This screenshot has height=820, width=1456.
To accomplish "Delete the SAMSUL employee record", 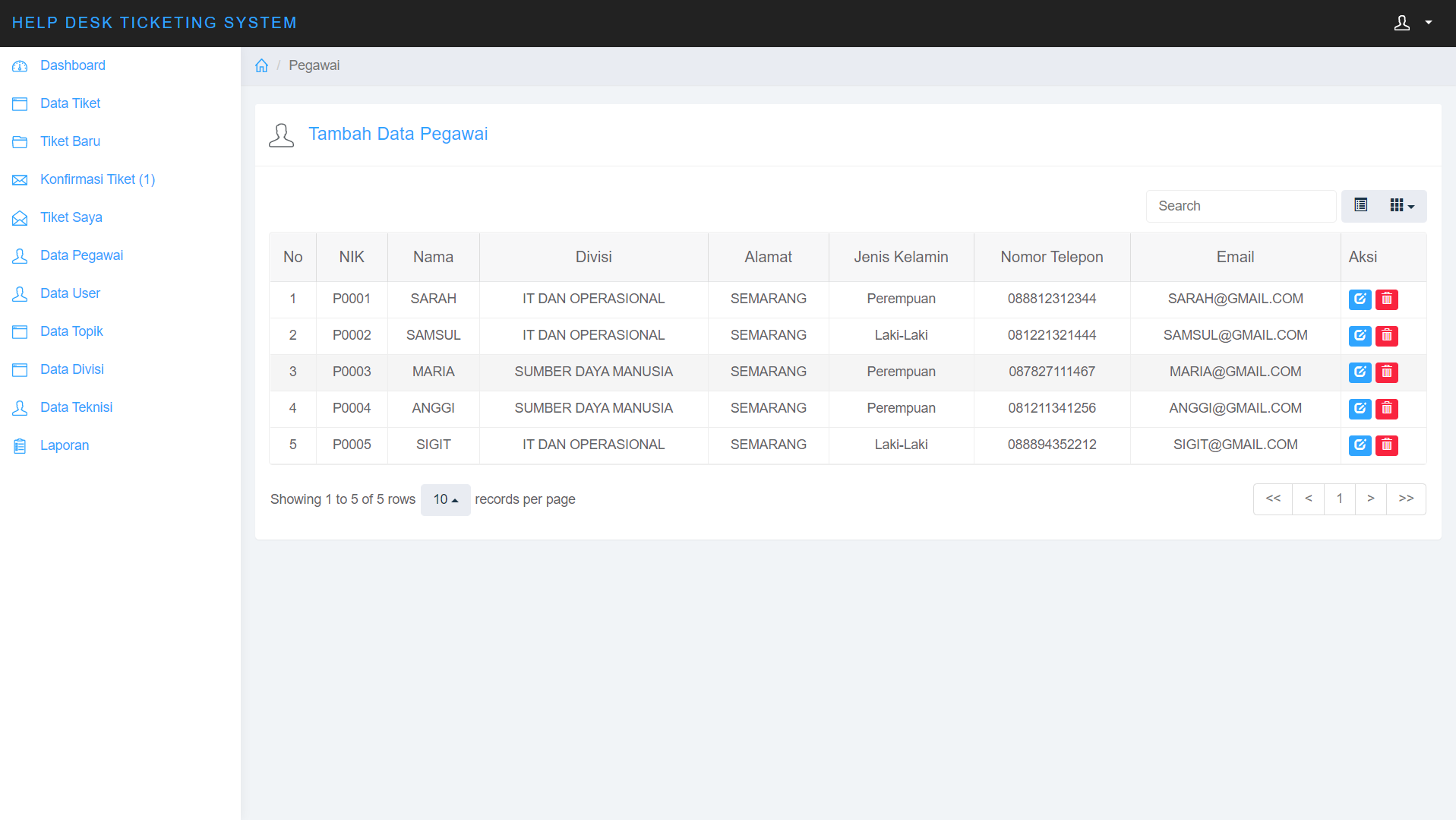I will tap(1386, 336).
